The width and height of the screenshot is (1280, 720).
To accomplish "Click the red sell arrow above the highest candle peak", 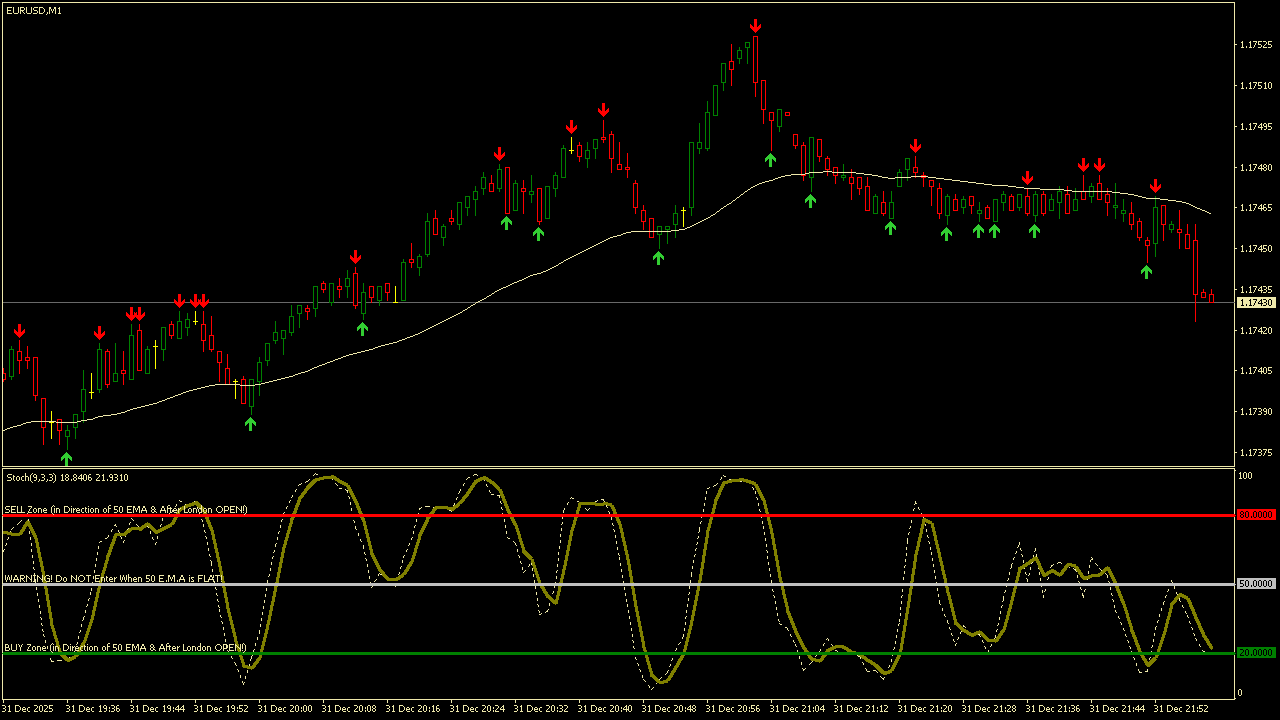I will pyautogui.click(x=755, y=24).
